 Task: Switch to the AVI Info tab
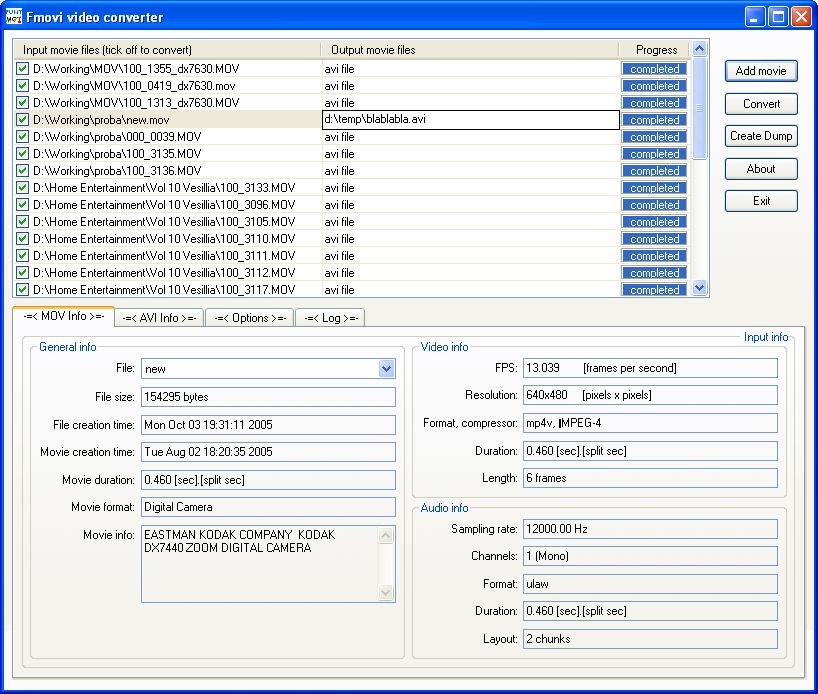click(x=160, y=318)
